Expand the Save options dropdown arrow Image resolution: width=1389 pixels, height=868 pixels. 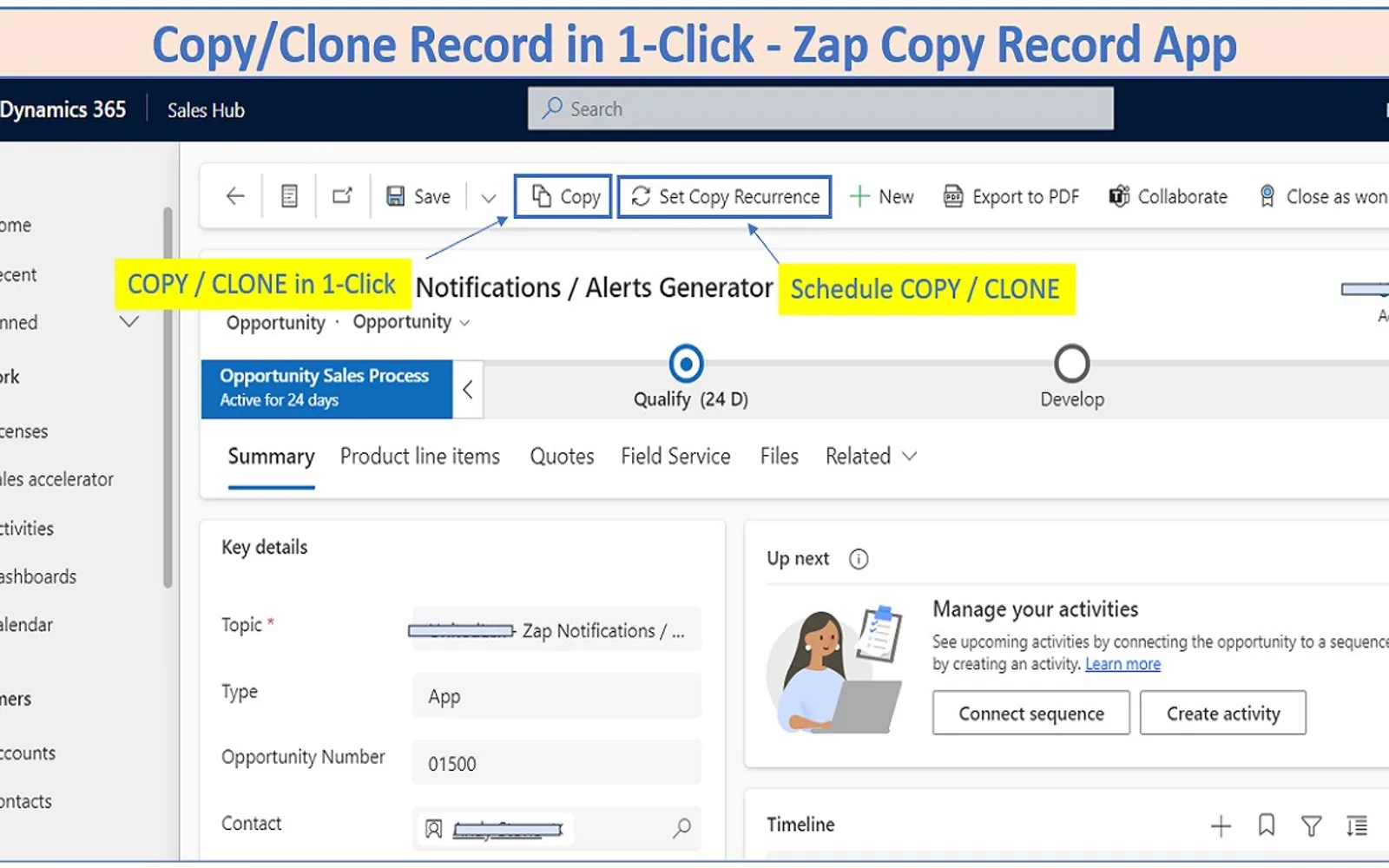coord(489,198)
